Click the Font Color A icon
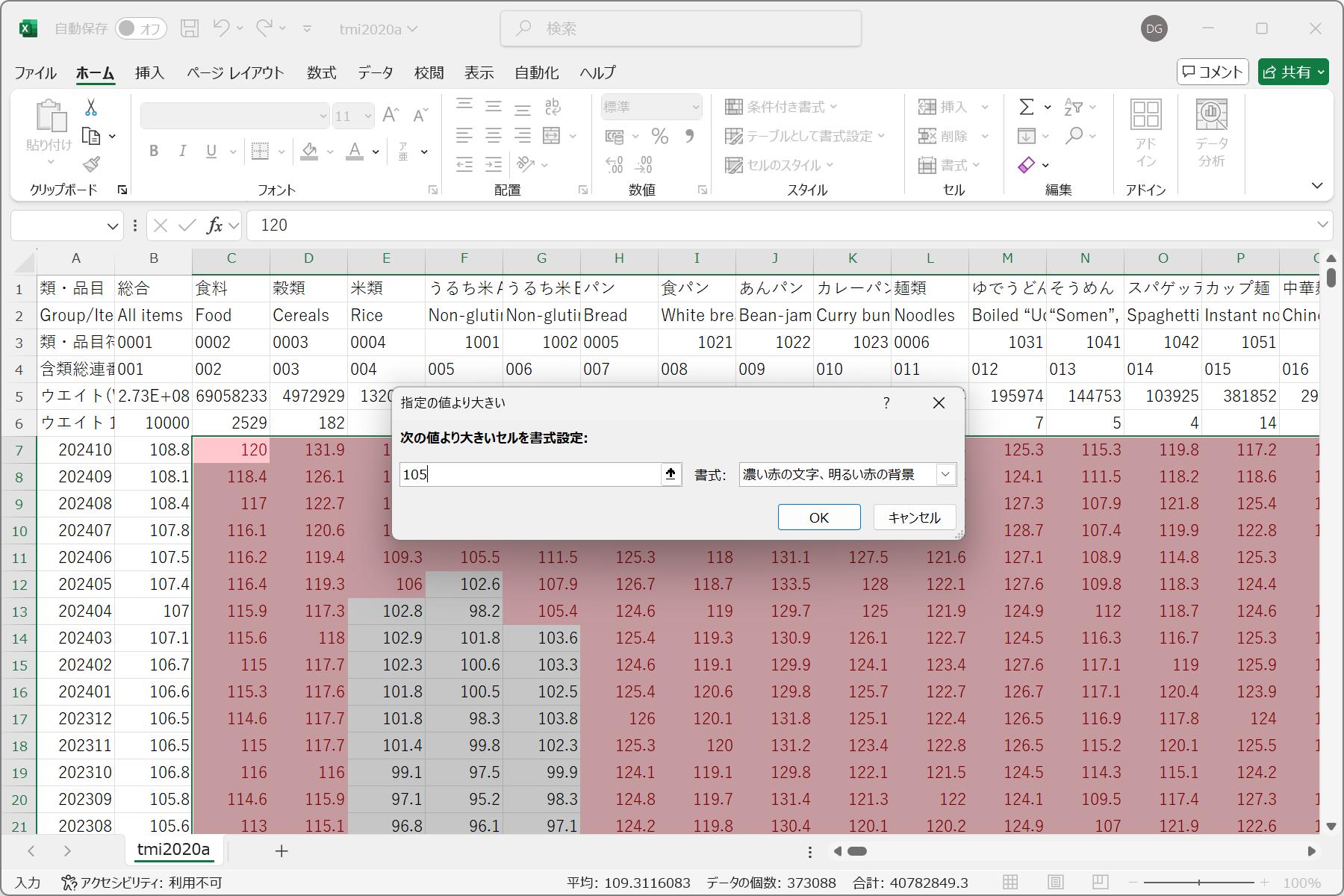1344x896 pixels. tap(355, 151)
